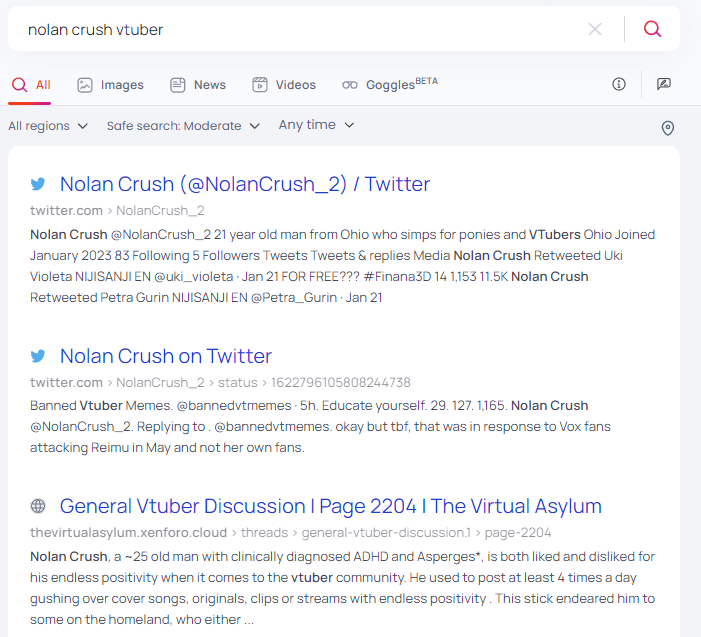Click snippet text 'Banned Vtuber Memes'

(100, 406)
